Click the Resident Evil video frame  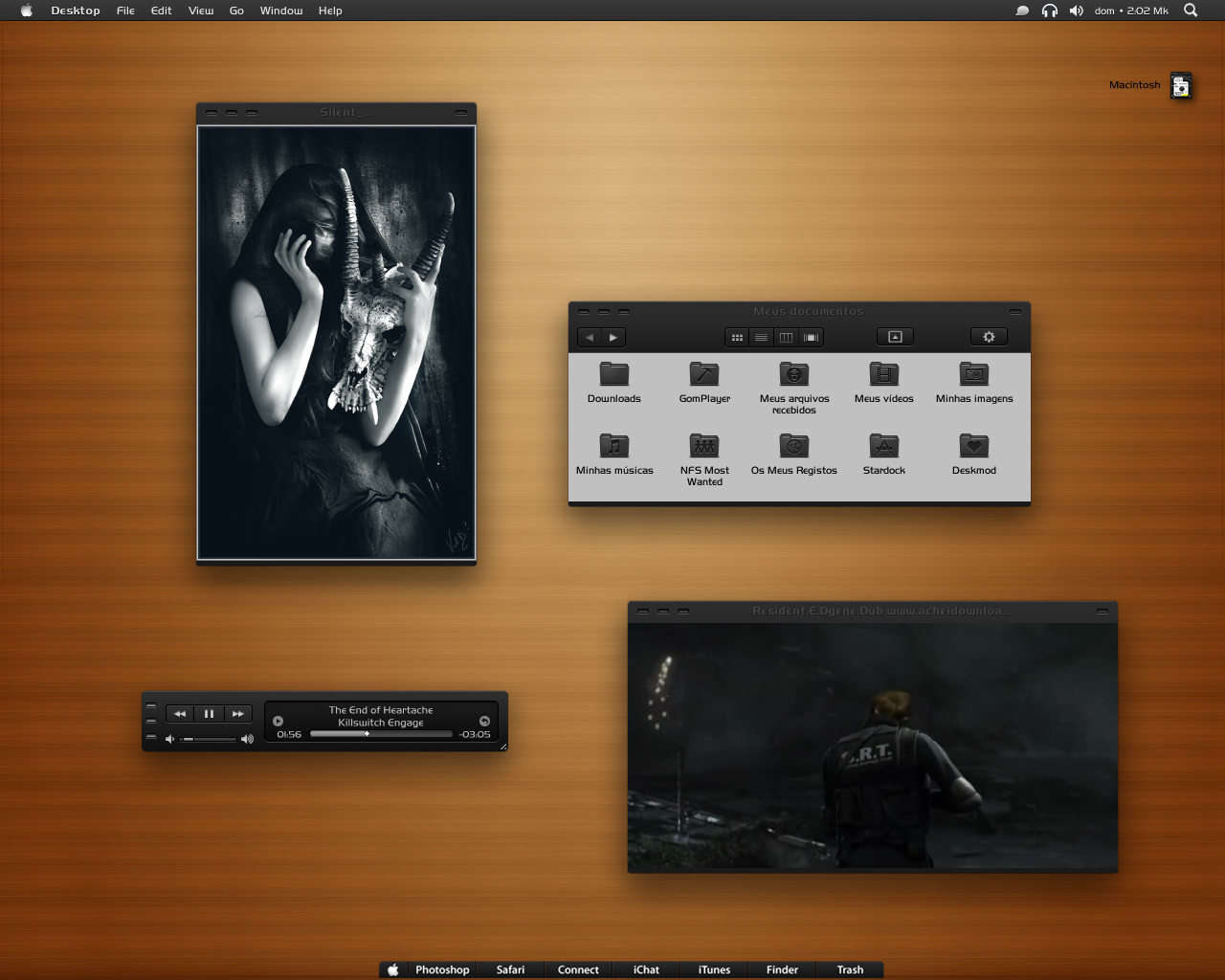coord(873,746)
